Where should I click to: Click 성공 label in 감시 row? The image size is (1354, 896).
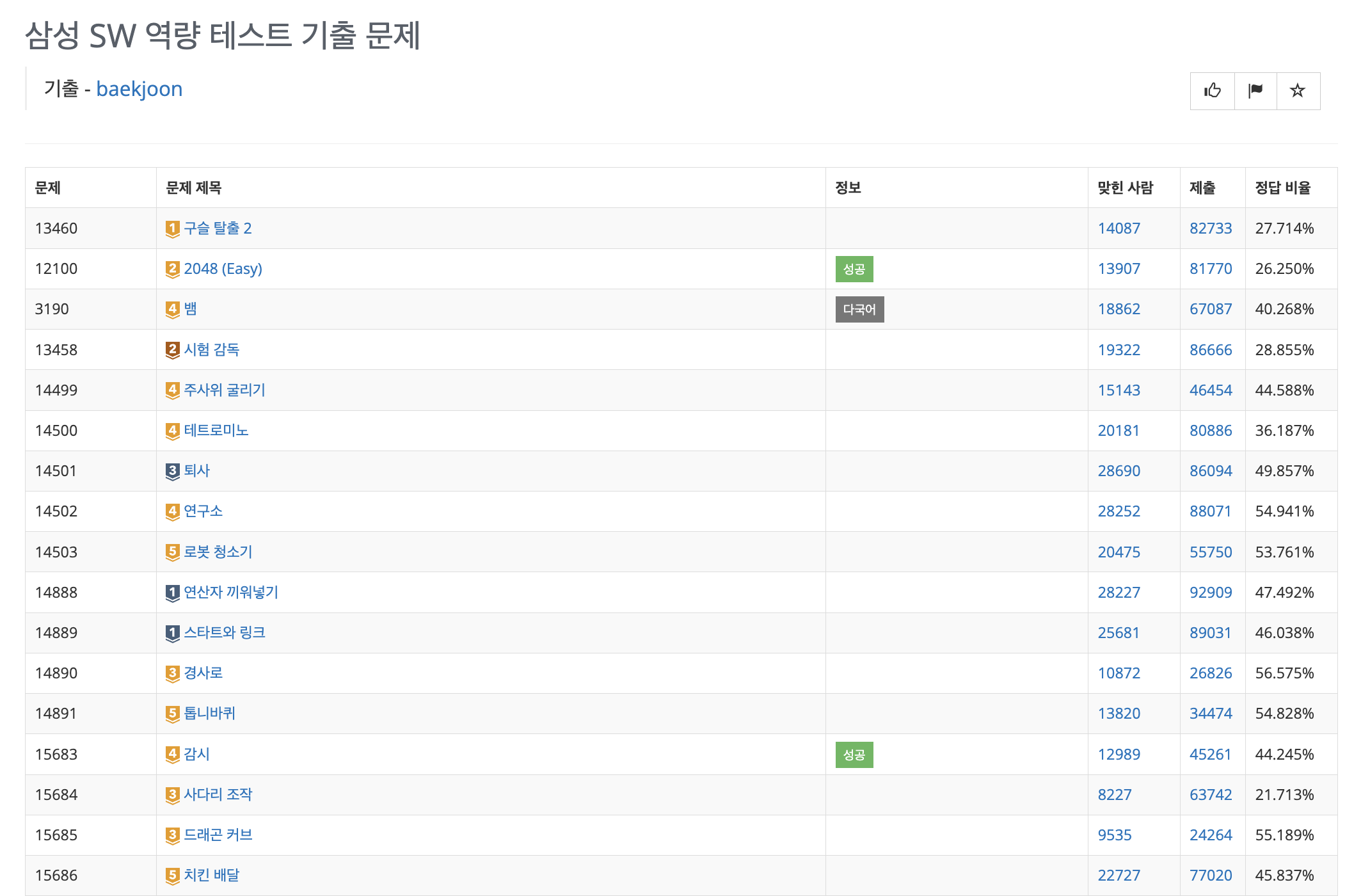click(854, 755)
